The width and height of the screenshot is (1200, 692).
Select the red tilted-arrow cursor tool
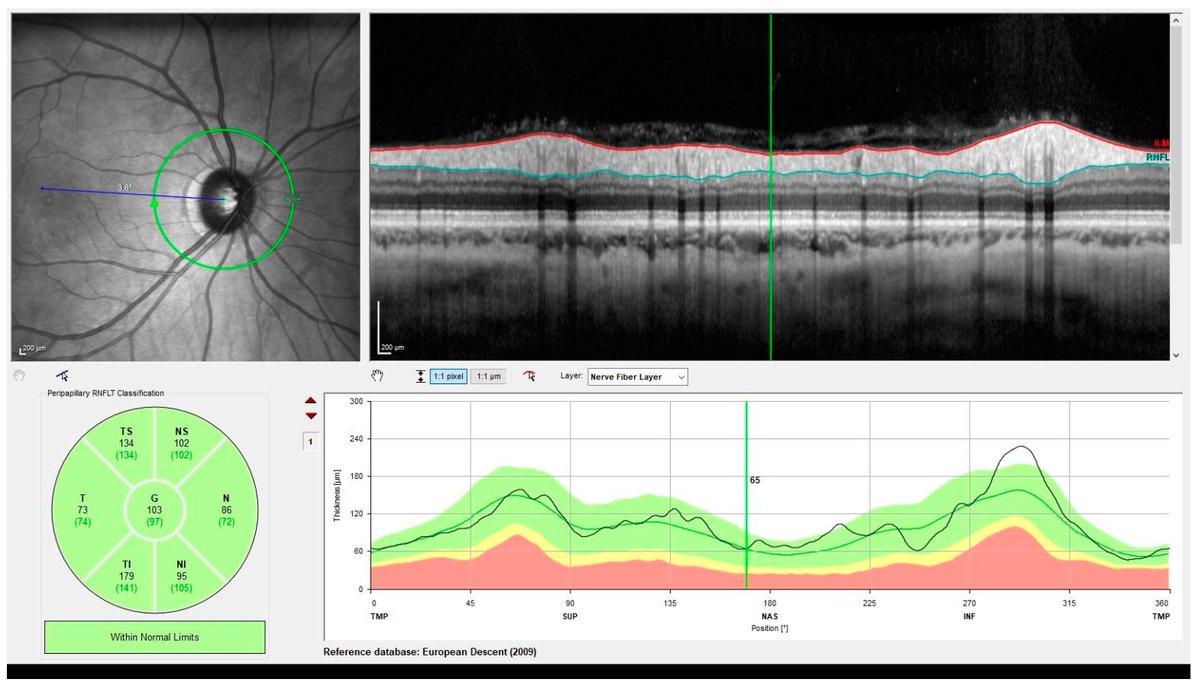click(529, 376)
